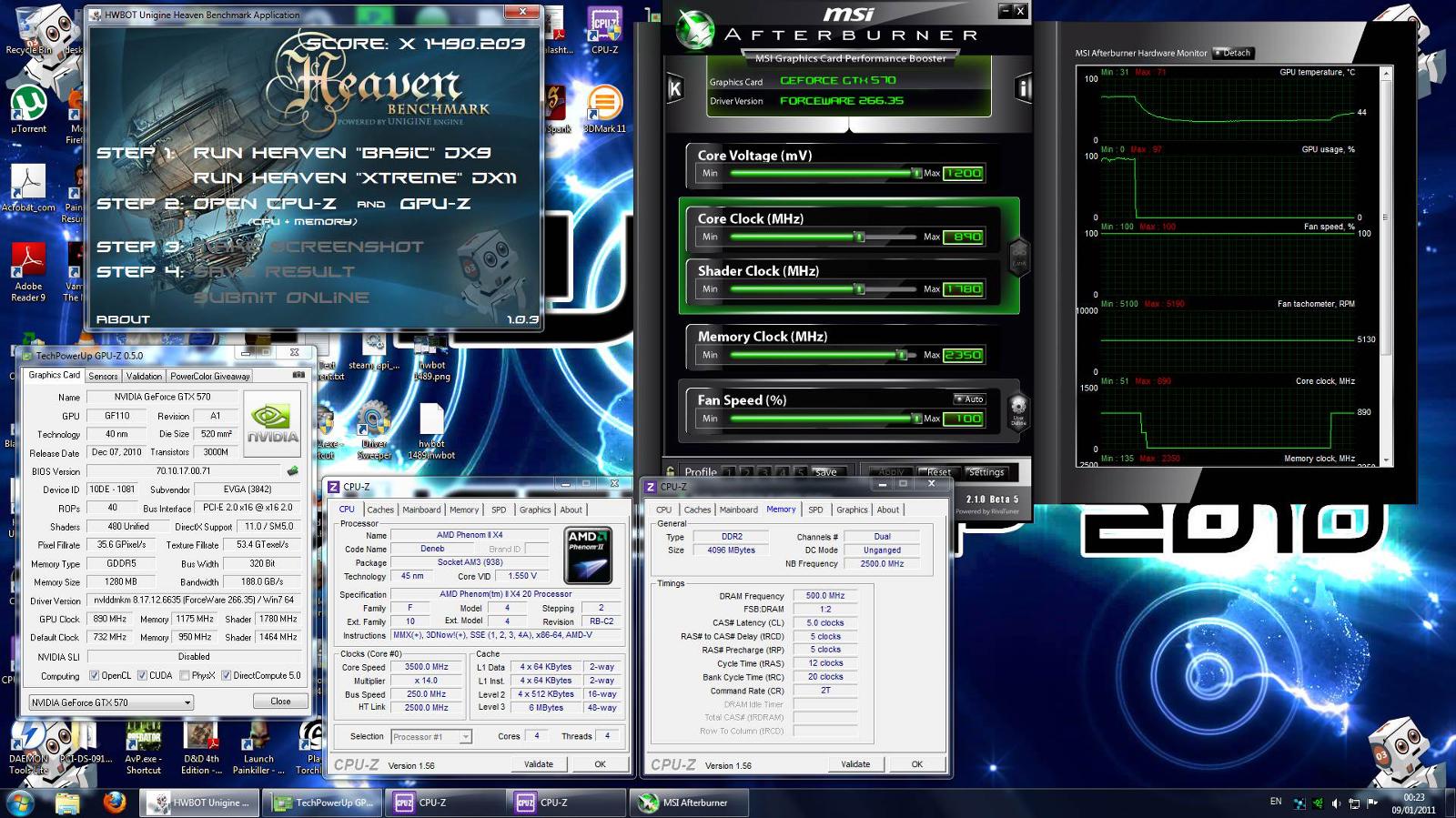Open the hwbot 1489.hwbot file
The height and width of the screenshot is (818, 1456).
pos(431,430)
